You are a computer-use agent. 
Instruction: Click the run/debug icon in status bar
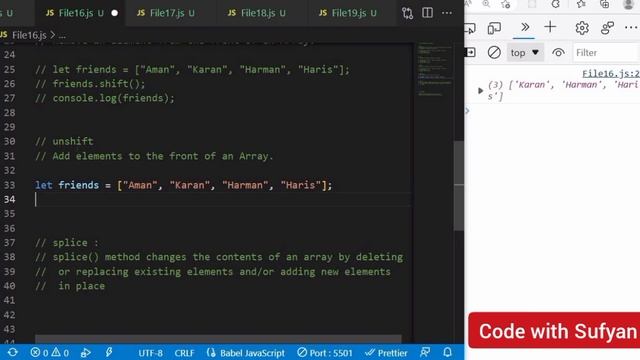coord(85,353)
